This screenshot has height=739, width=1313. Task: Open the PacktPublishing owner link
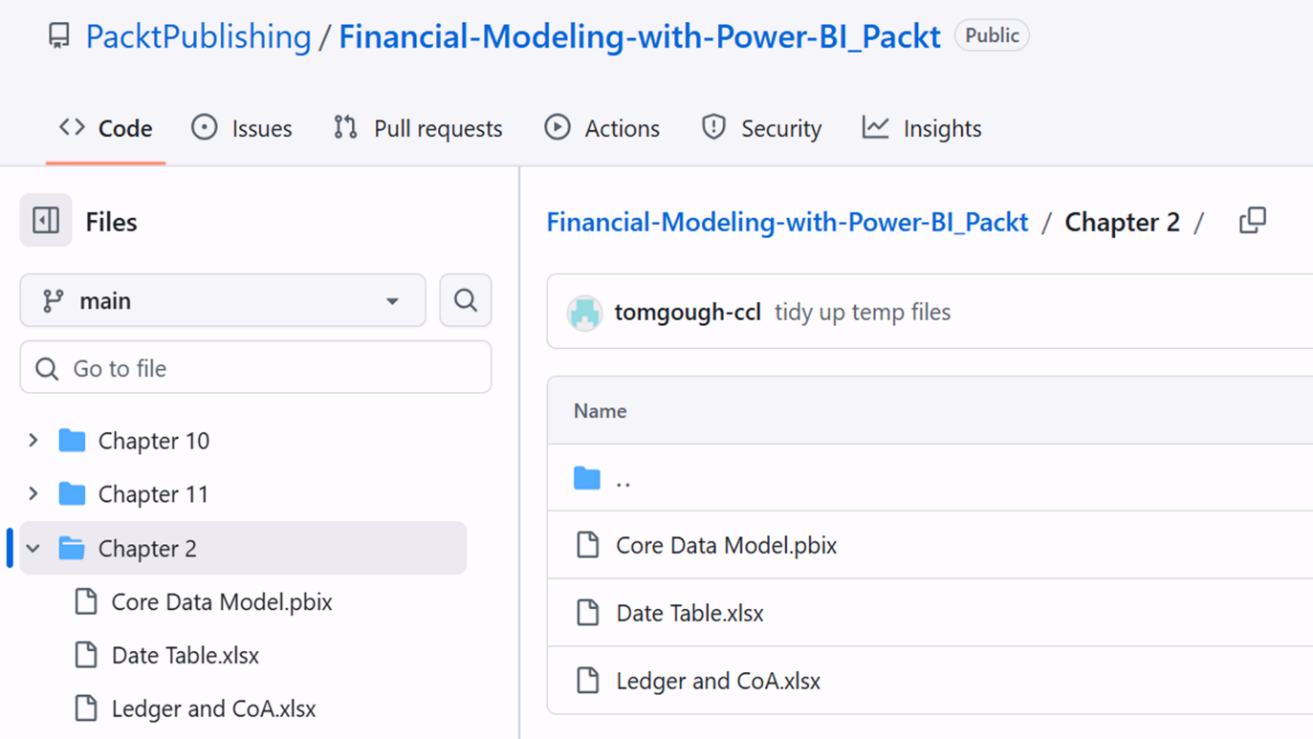click(198, 37)
